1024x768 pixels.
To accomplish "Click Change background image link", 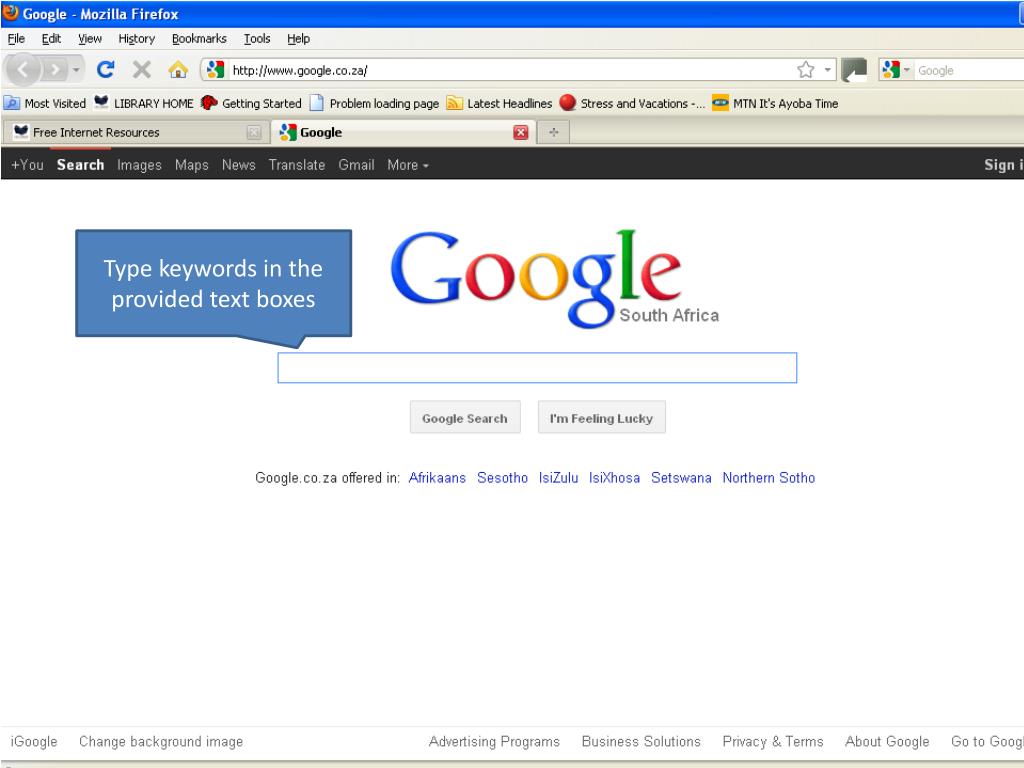I will coord(161,741).
